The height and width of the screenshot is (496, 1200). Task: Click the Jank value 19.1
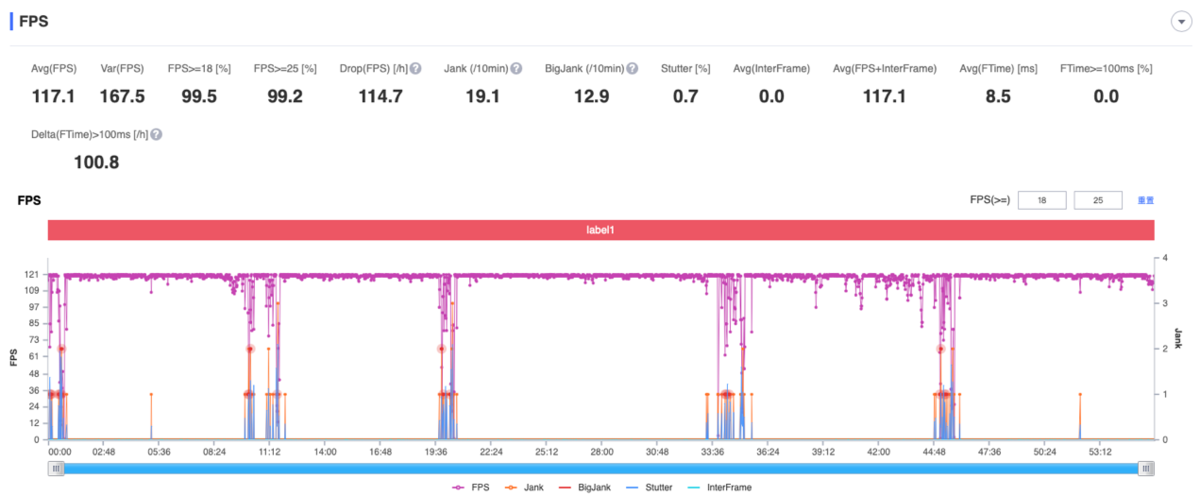483,96
